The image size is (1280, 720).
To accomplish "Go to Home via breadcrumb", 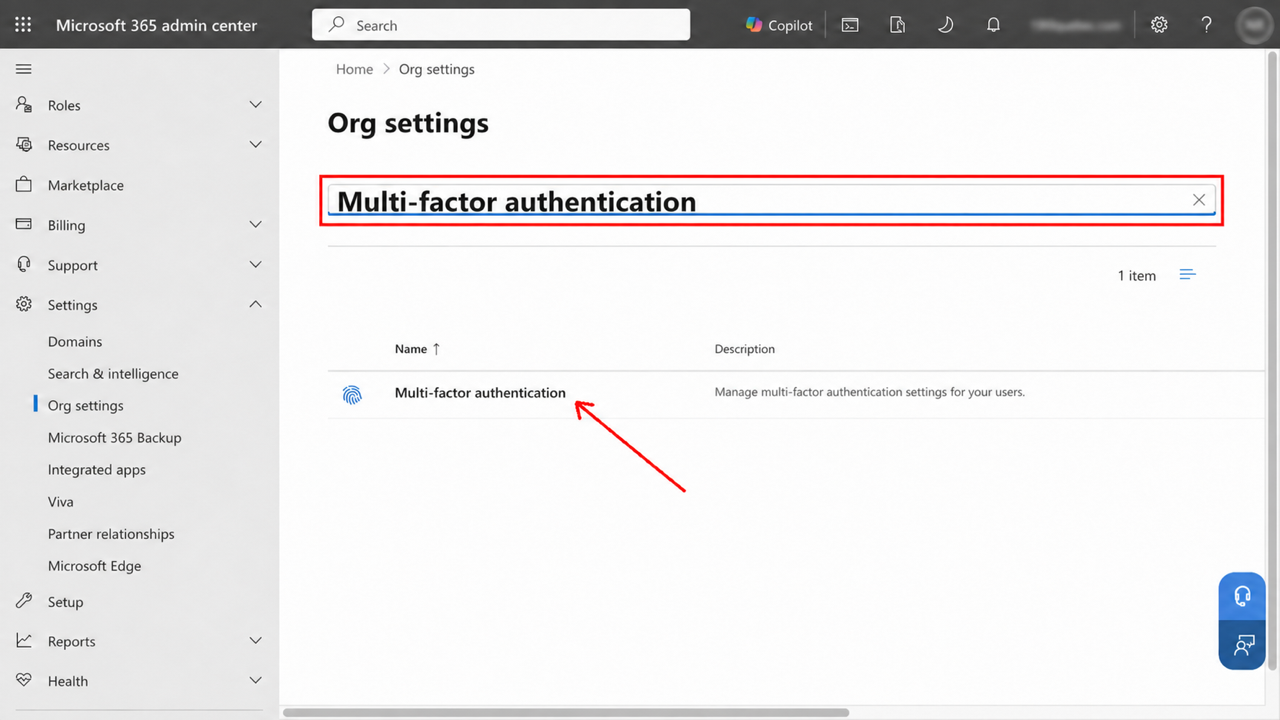I will [354, 69].
